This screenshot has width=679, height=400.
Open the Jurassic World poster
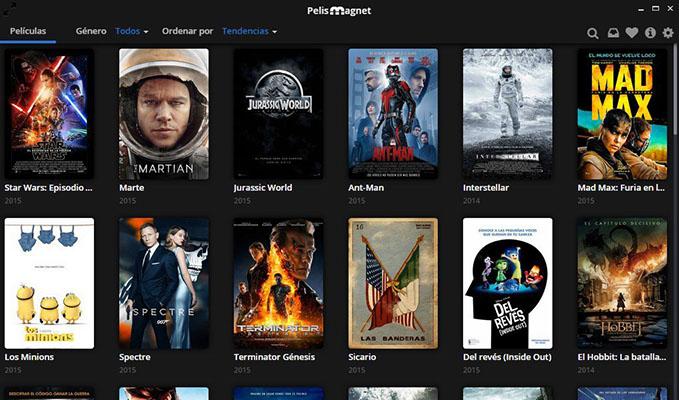click(x=278, y=113)
